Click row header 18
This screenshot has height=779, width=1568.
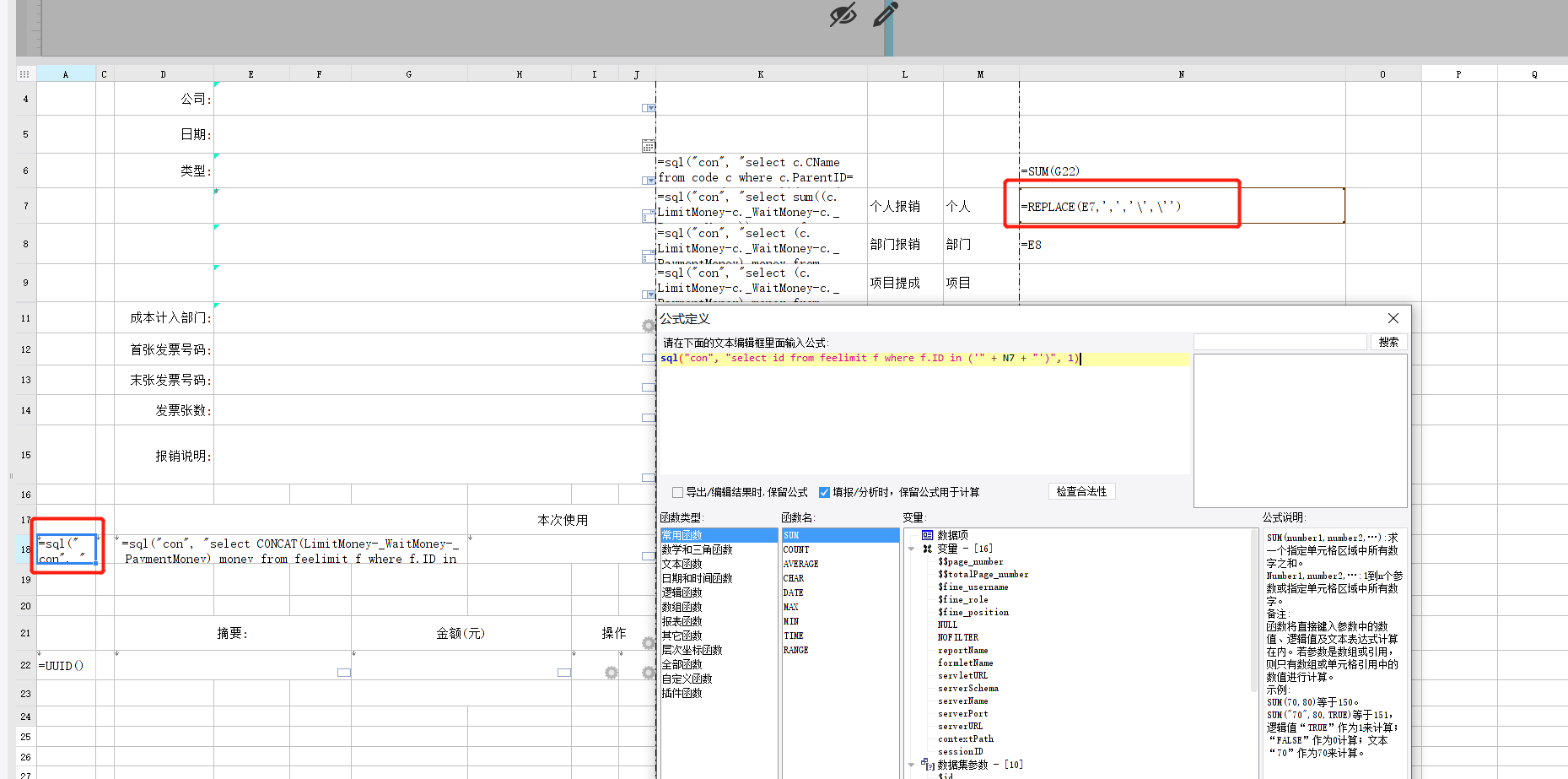click(25, 549)
